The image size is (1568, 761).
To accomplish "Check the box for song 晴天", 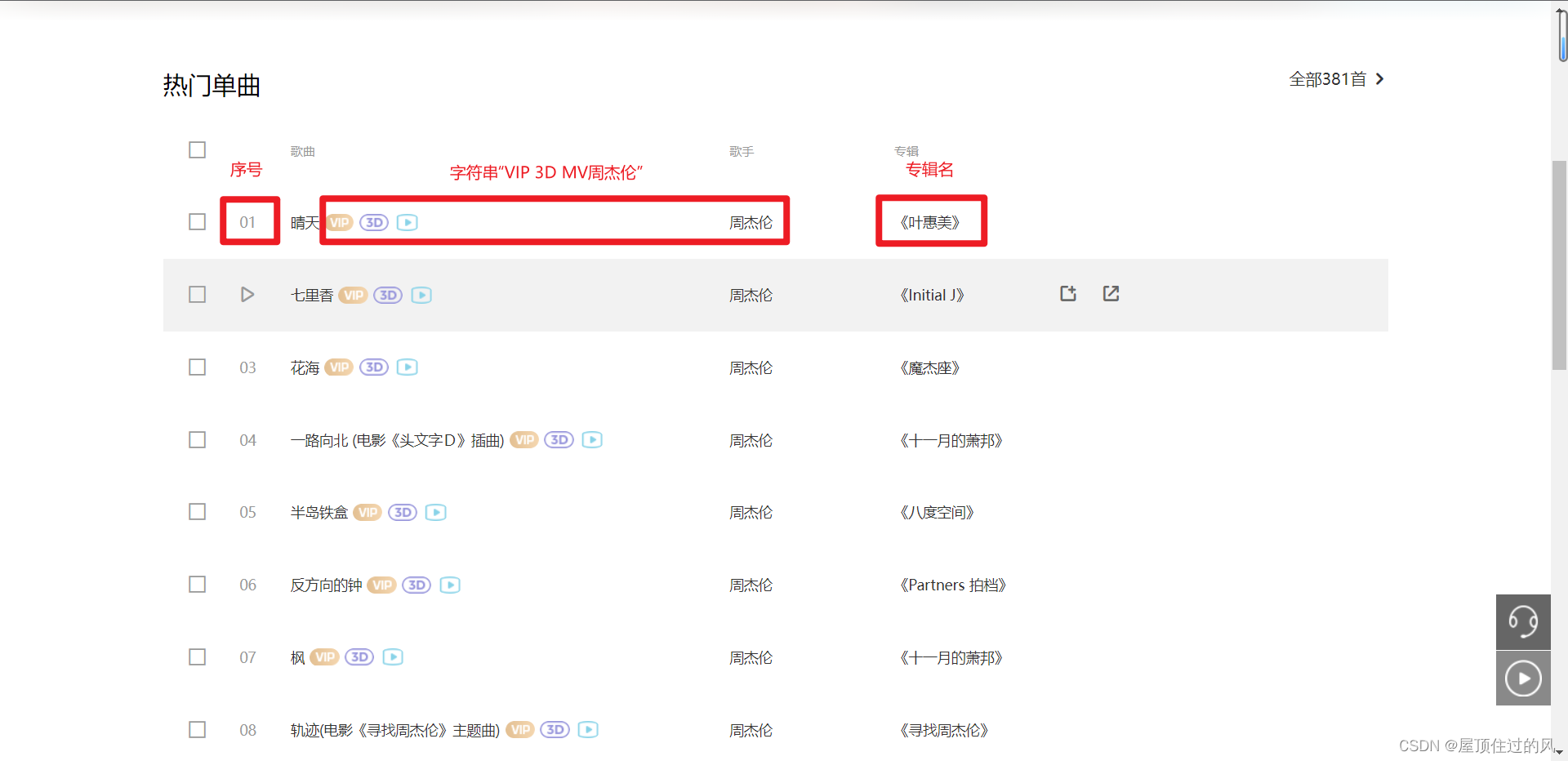I will tap(197, 222).
